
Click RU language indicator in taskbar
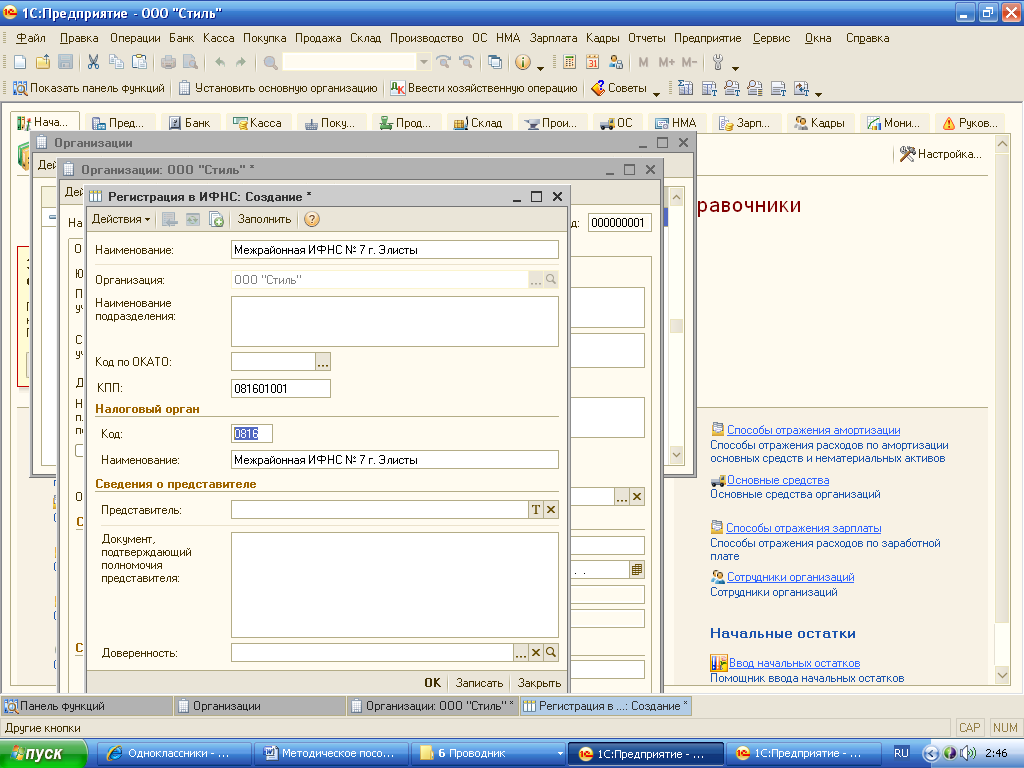click(901, 753)
